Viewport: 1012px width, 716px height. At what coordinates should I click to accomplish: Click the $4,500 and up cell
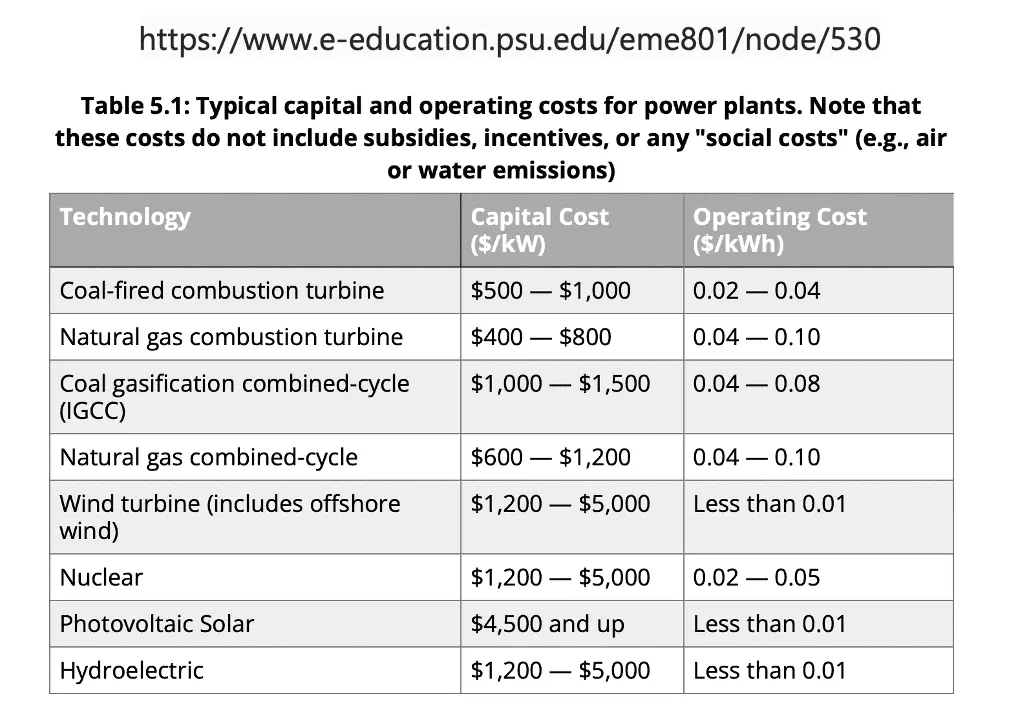coord(547,624)
